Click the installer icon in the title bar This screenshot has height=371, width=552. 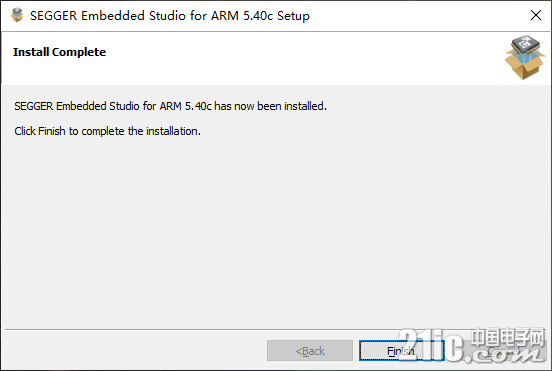[17, 15]
